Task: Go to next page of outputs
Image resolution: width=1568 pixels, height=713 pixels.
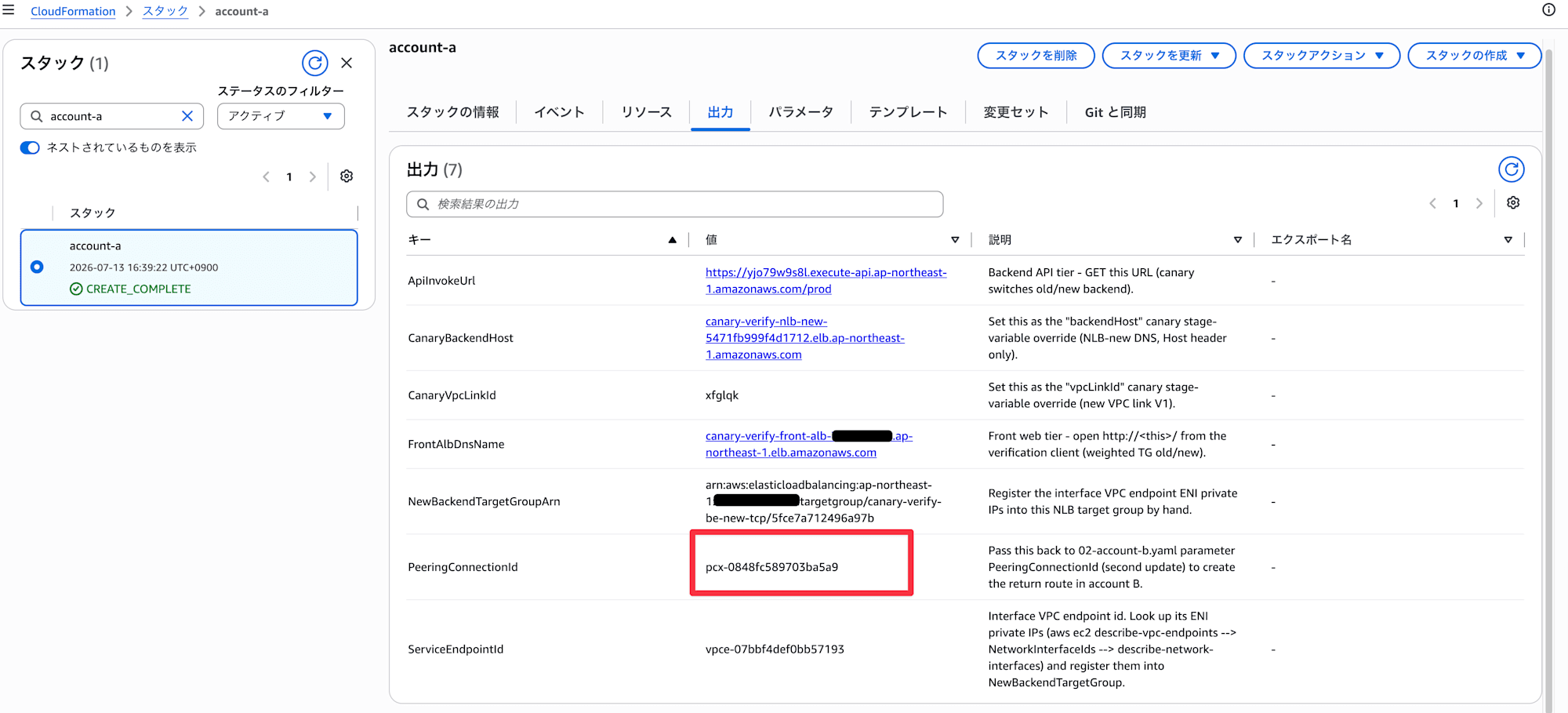Action: pyautogui.click(x=1479, y=203)
